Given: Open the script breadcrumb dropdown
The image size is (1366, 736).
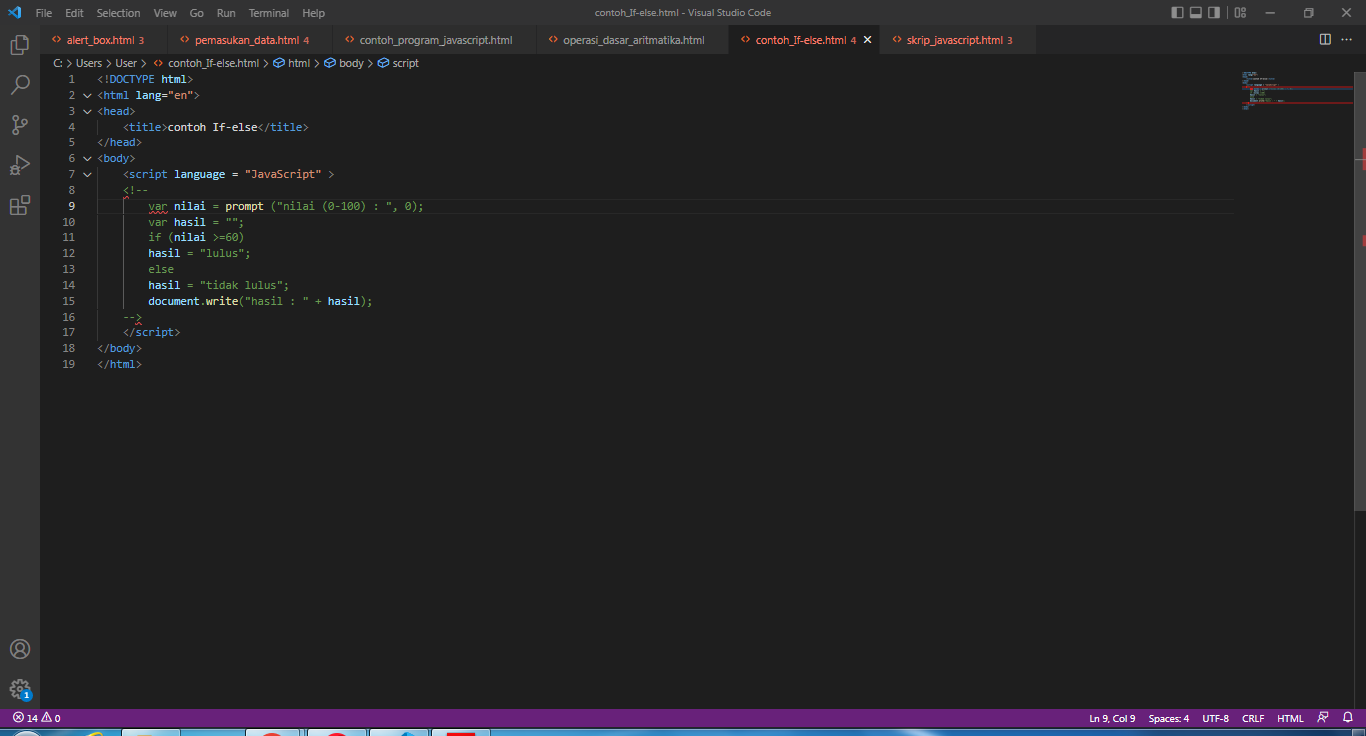Looking at the screenshot, I should (x=404, y=62).
